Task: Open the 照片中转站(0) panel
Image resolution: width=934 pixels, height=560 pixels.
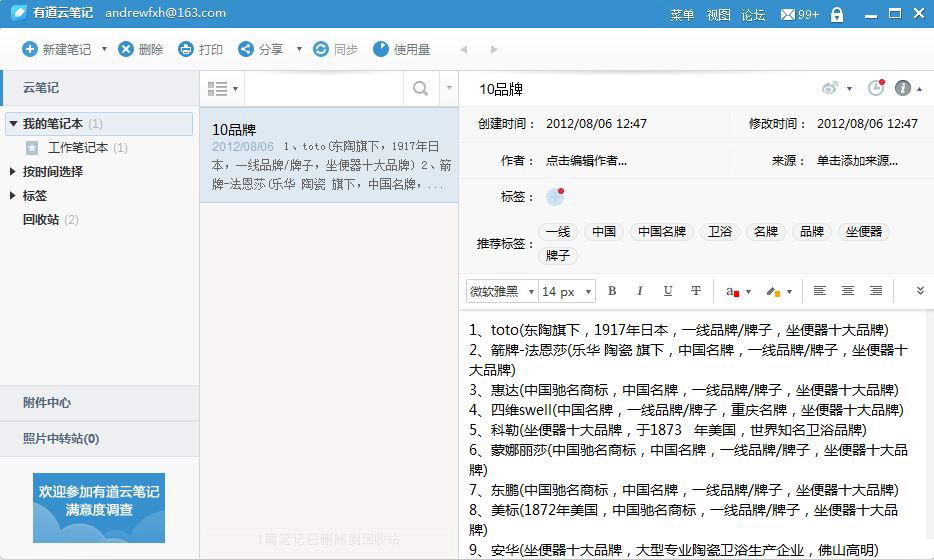Action: 99,439
